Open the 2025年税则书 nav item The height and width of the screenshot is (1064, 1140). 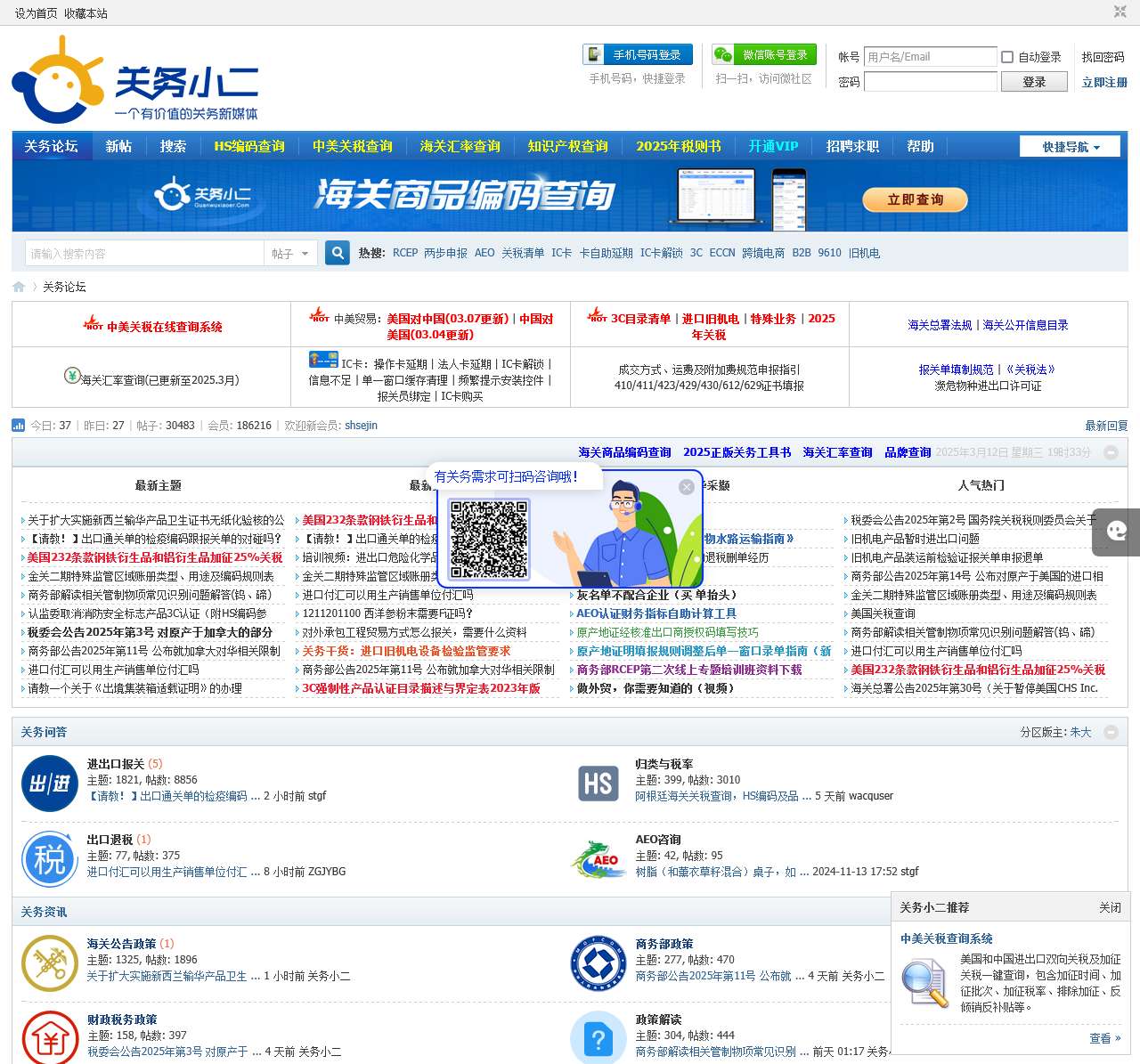(679, 146)
